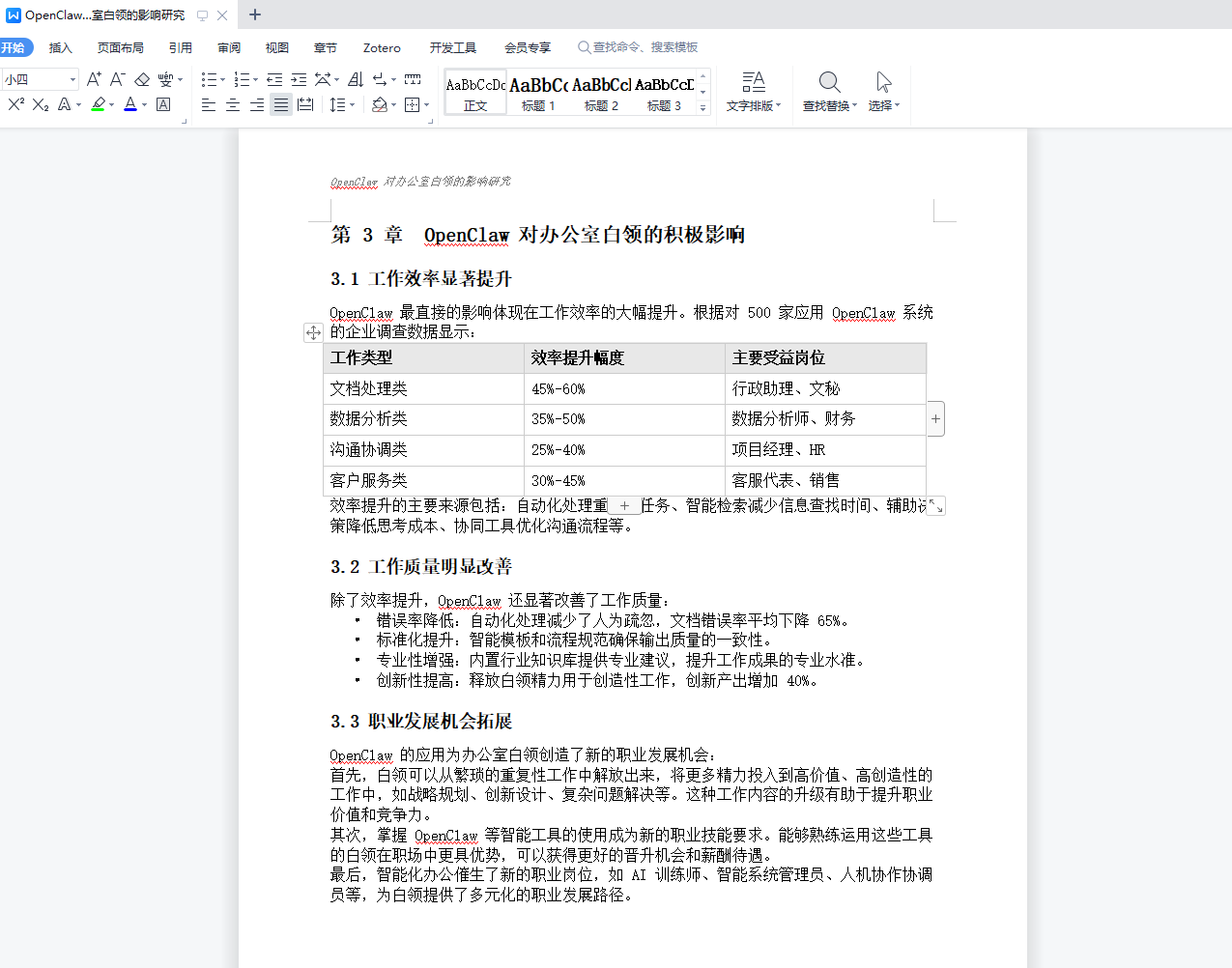
Task: Switch to the 页面布局 tab
Action: pyautogui.click(x=121, y=47)
